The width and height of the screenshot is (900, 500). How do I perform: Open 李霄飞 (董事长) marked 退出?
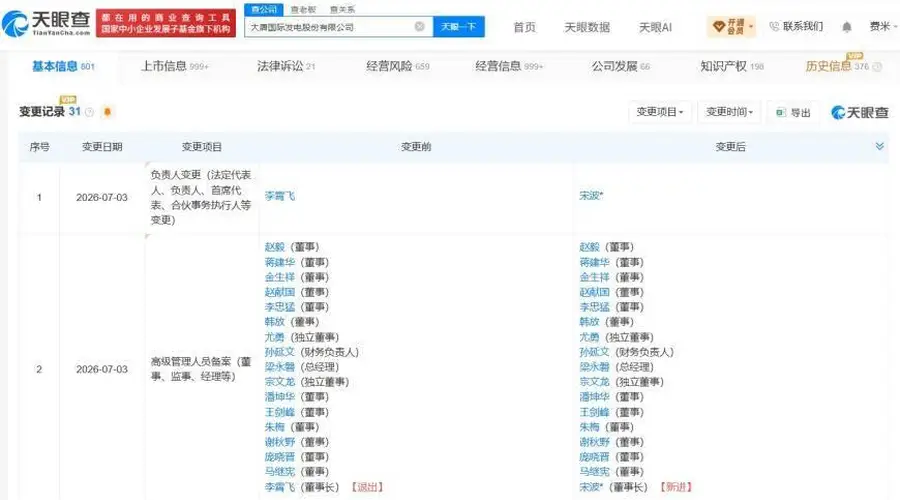[x=280, y=487]
